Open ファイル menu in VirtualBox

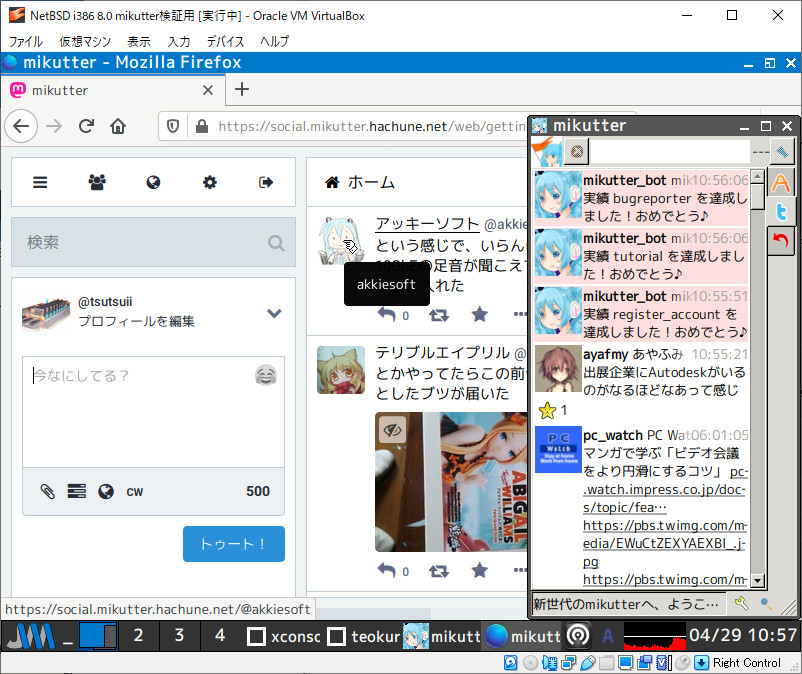[26, 41]
